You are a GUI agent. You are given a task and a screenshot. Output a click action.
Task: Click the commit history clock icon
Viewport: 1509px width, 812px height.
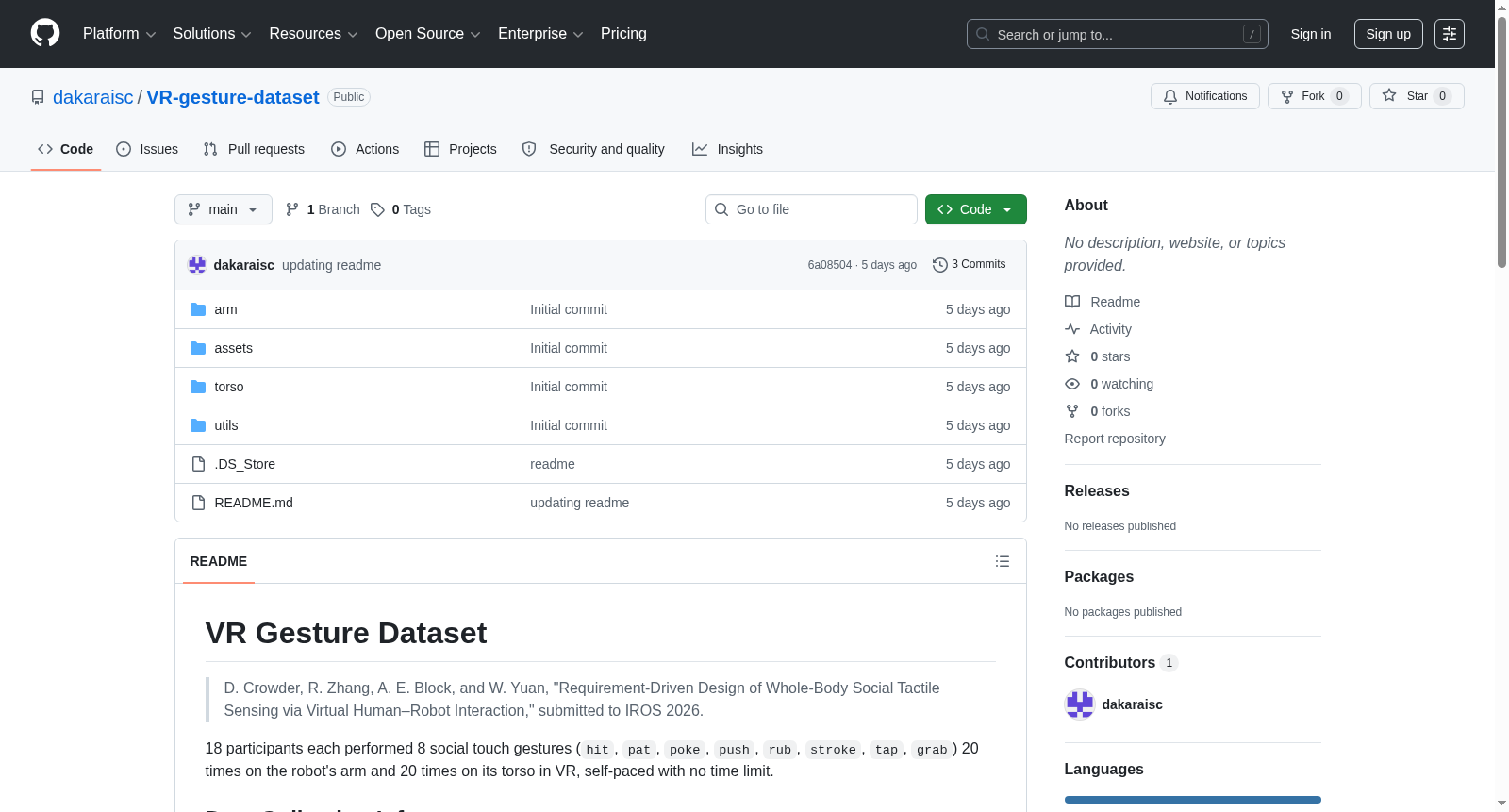coord(939,265)
